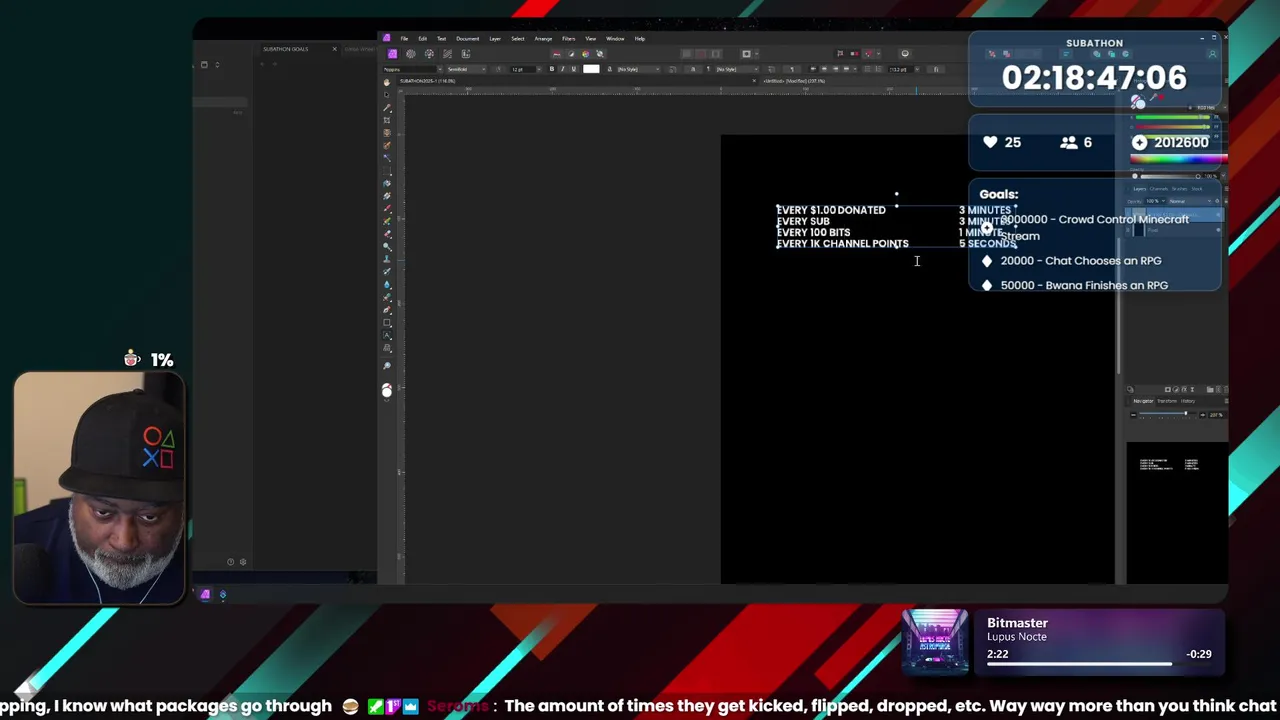
Task: Switch to the History panel tab
Action: (1188, 401)
